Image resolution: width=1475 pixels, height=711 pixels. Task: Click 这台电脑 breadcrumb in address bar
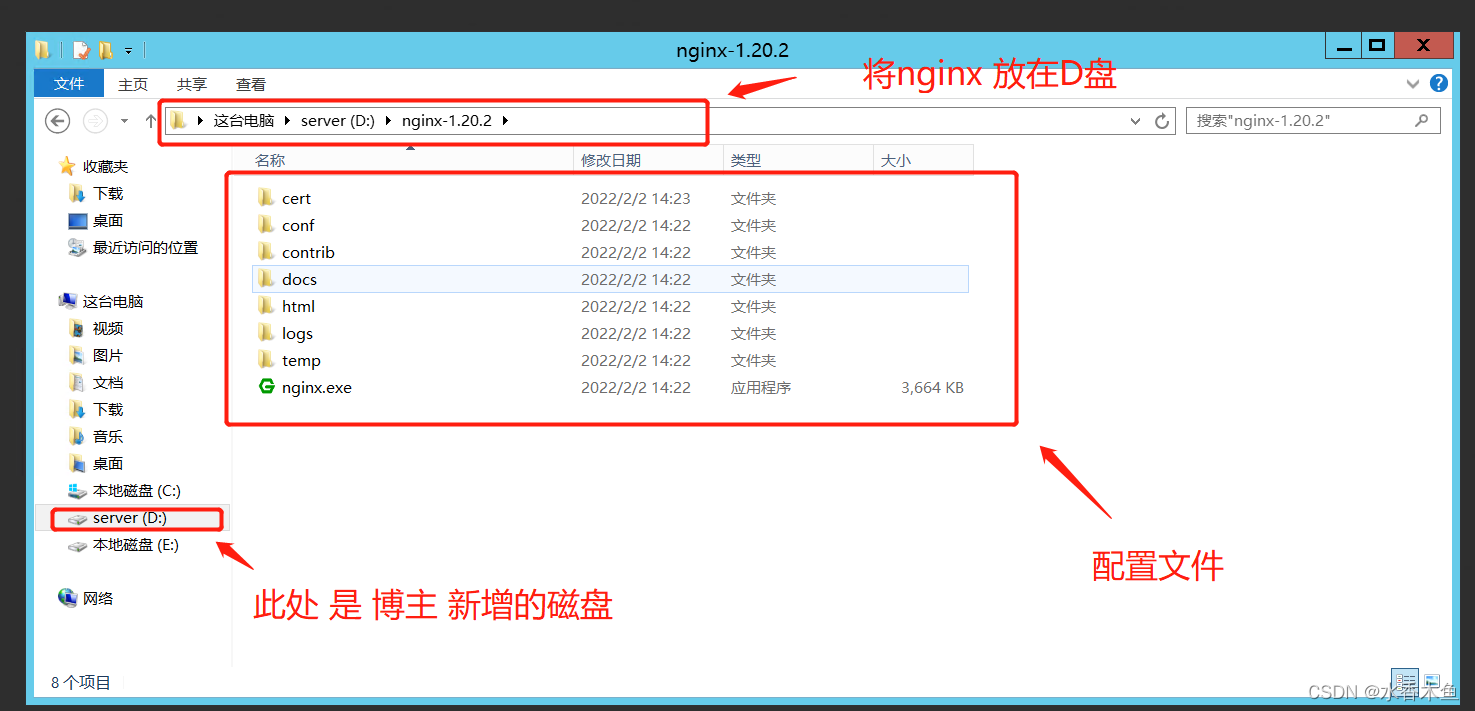tap(244, 121)
